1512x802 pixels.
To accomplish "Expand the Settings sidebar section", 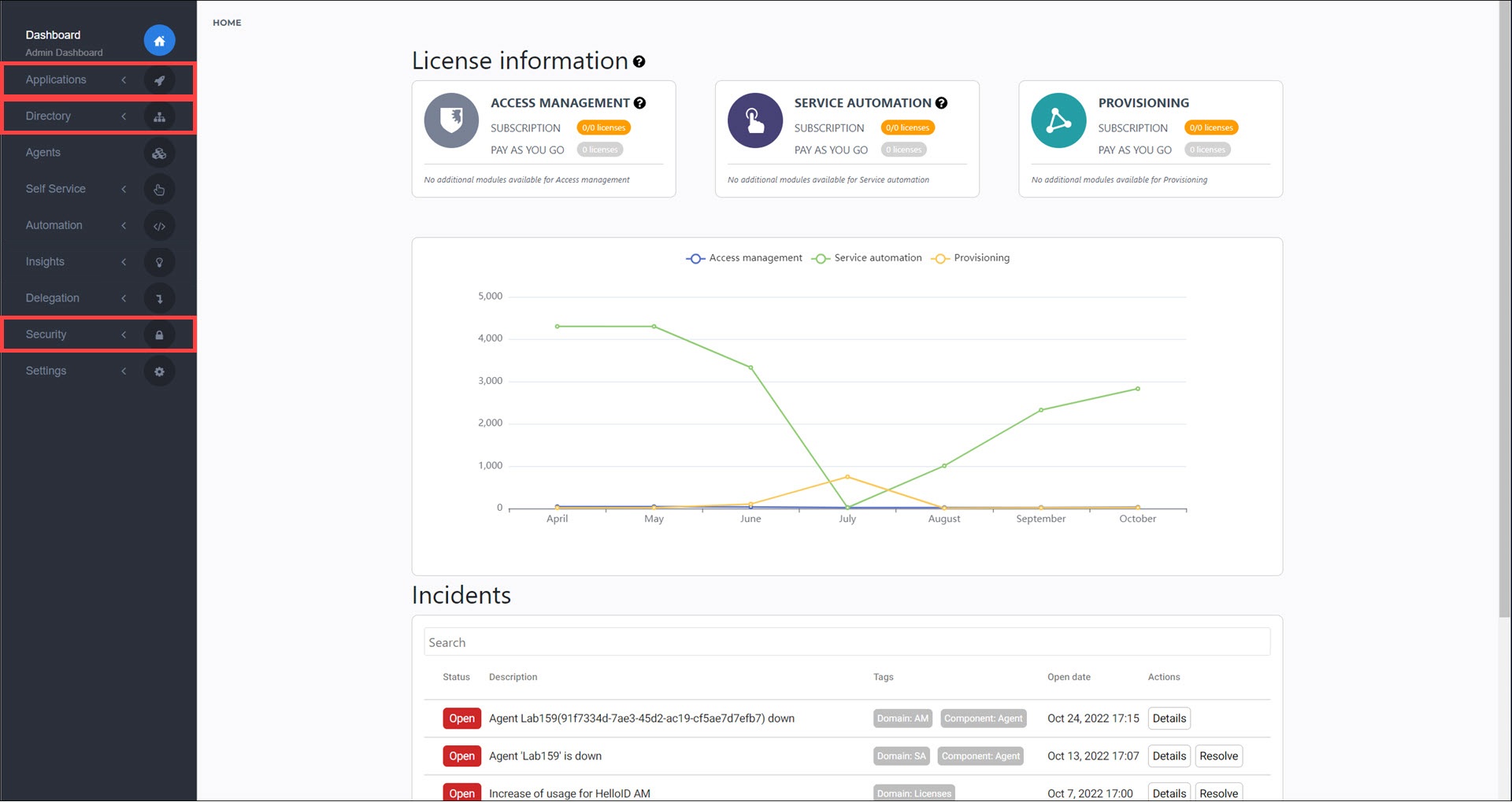I will coord(124,371).
